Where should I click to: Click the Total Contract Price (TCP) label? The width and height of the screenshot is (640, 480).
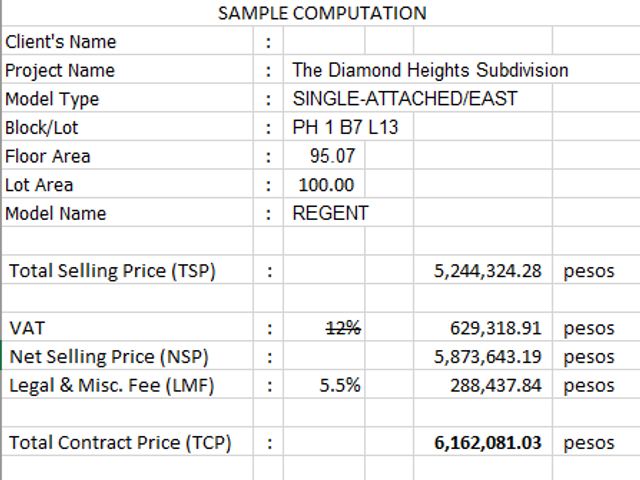(120, 442)
